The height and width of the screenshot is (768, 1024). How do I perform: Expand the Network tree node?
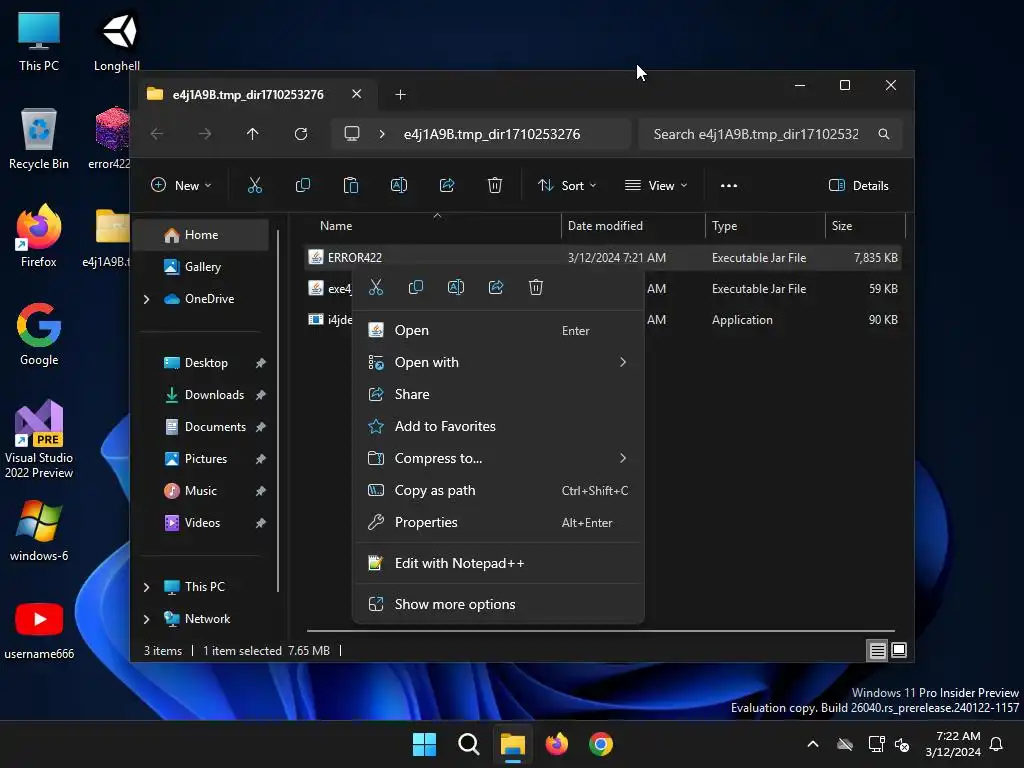point(146,619)
